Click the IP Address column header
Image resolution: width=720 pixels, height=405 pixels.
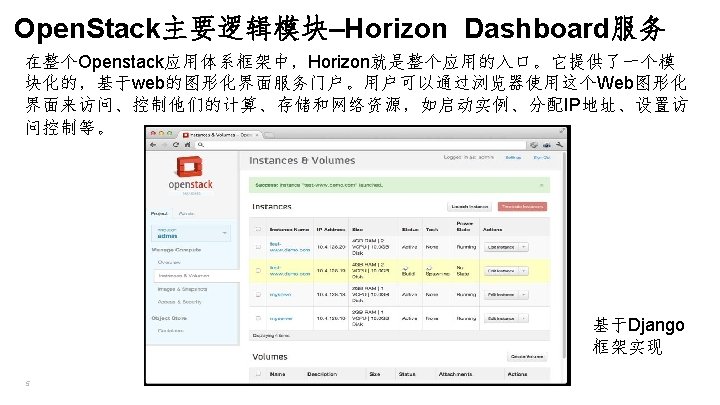tap(331, 229)
